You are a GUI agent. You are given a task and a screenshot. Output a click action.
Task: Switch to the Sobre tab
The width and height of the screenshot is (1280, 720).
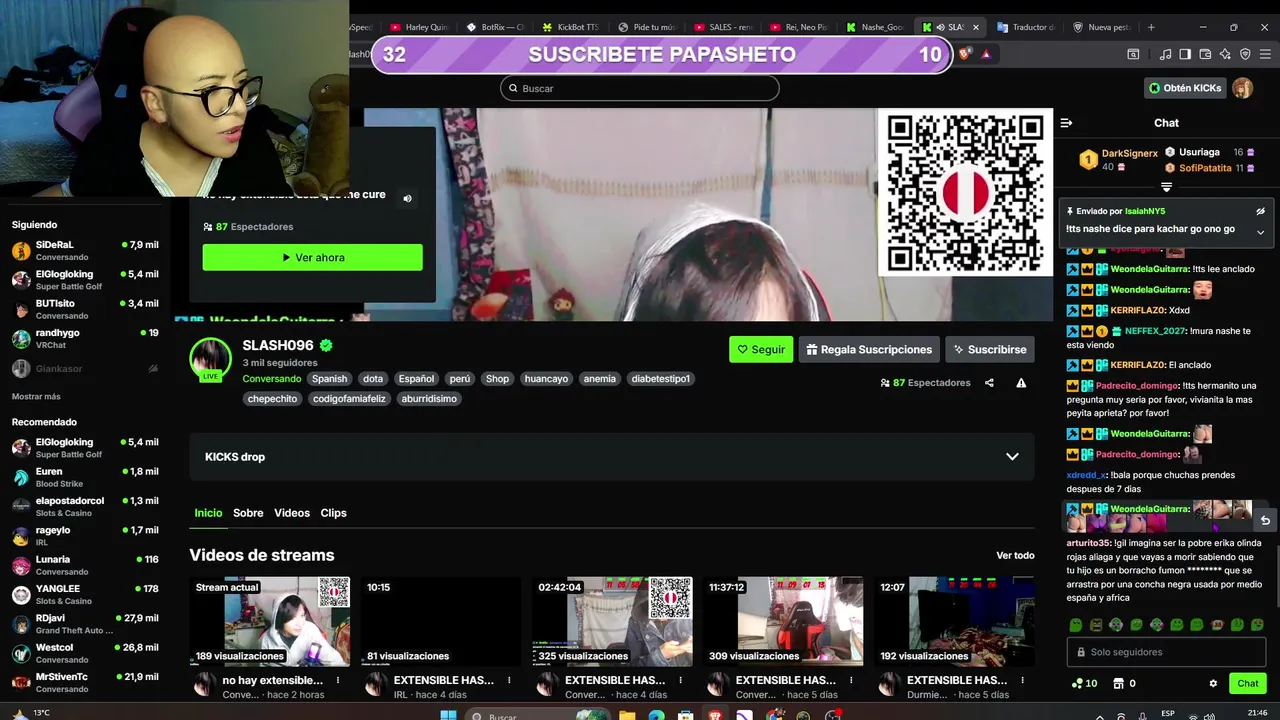pos(248,513)
